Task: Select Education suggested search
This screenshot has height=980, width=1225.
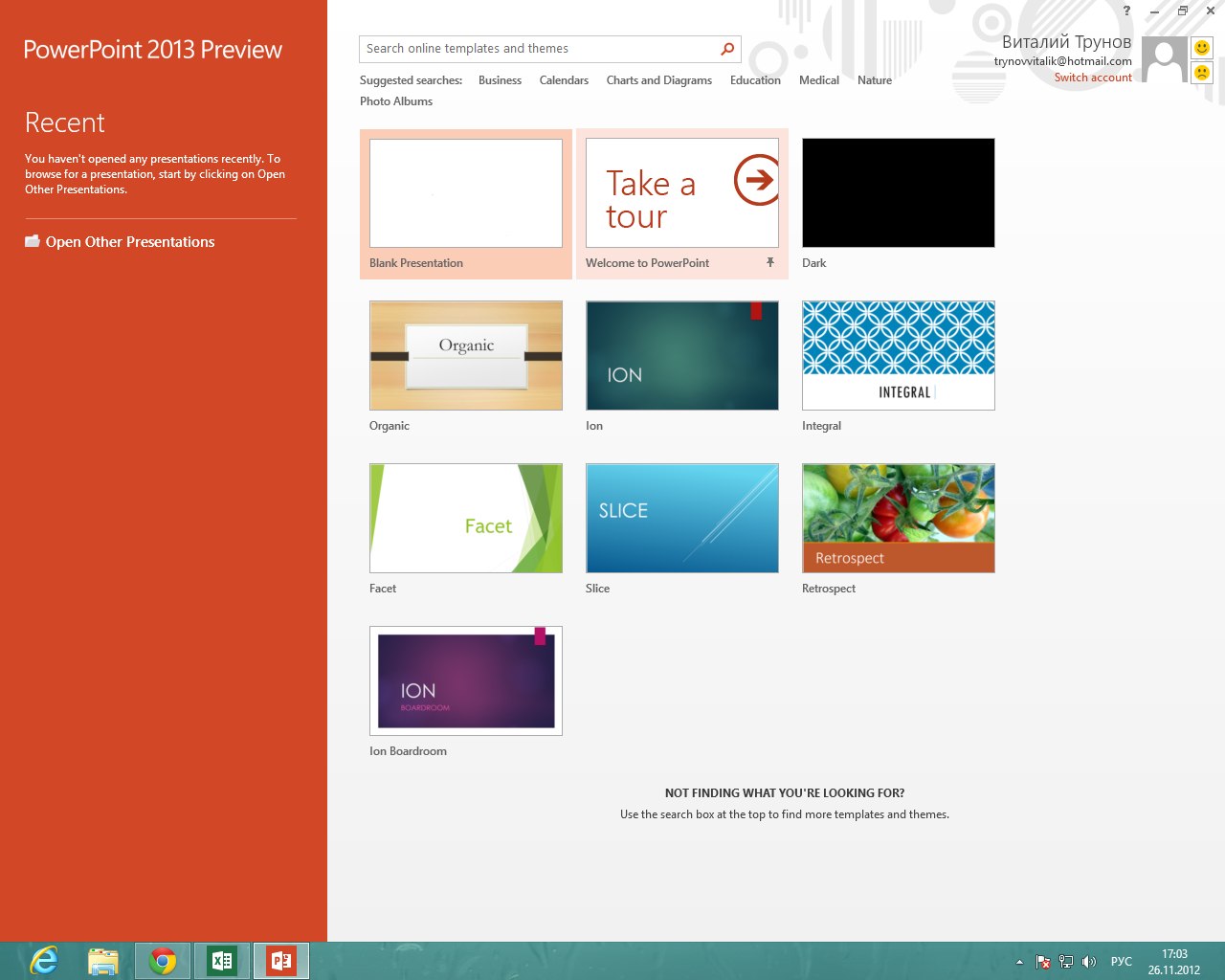Action: point(755,80)
